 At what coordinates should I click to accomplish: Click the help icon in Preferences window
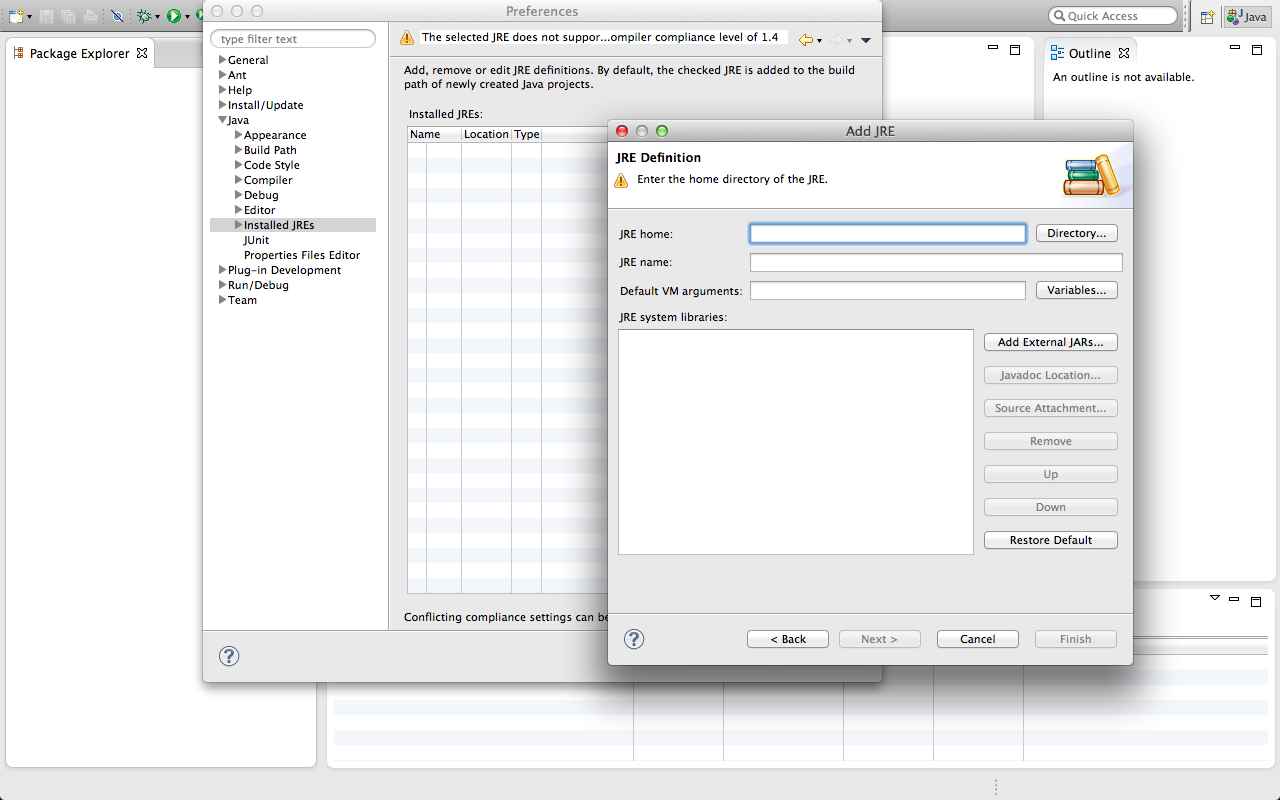coord(229,656)
